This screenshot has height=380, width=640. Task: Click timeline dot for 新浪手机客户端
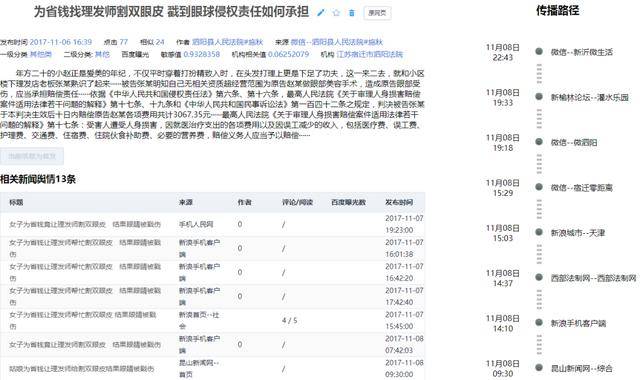[539, 322]
